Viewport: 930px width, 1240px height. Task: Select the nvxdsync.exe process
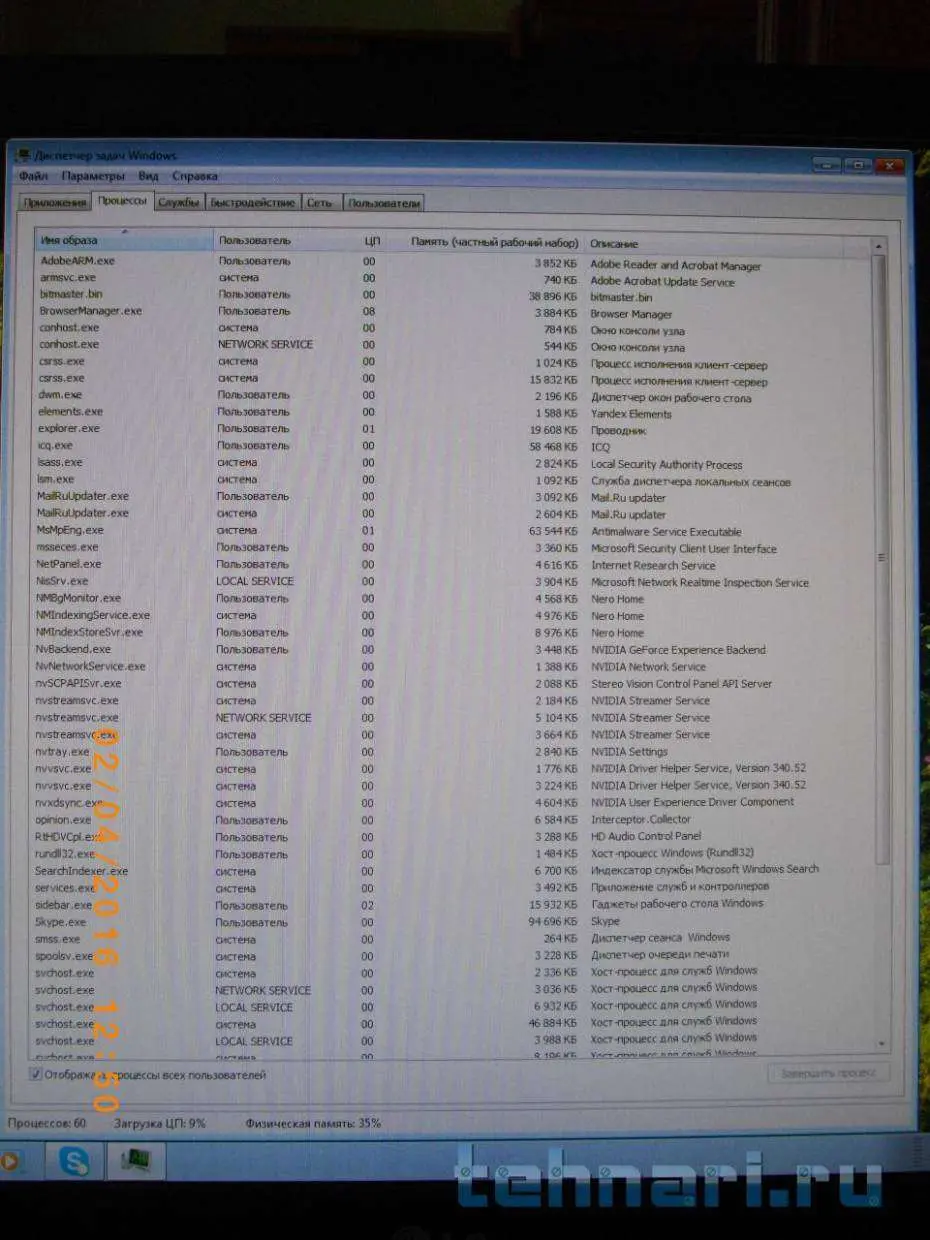(x=453, y=802)
